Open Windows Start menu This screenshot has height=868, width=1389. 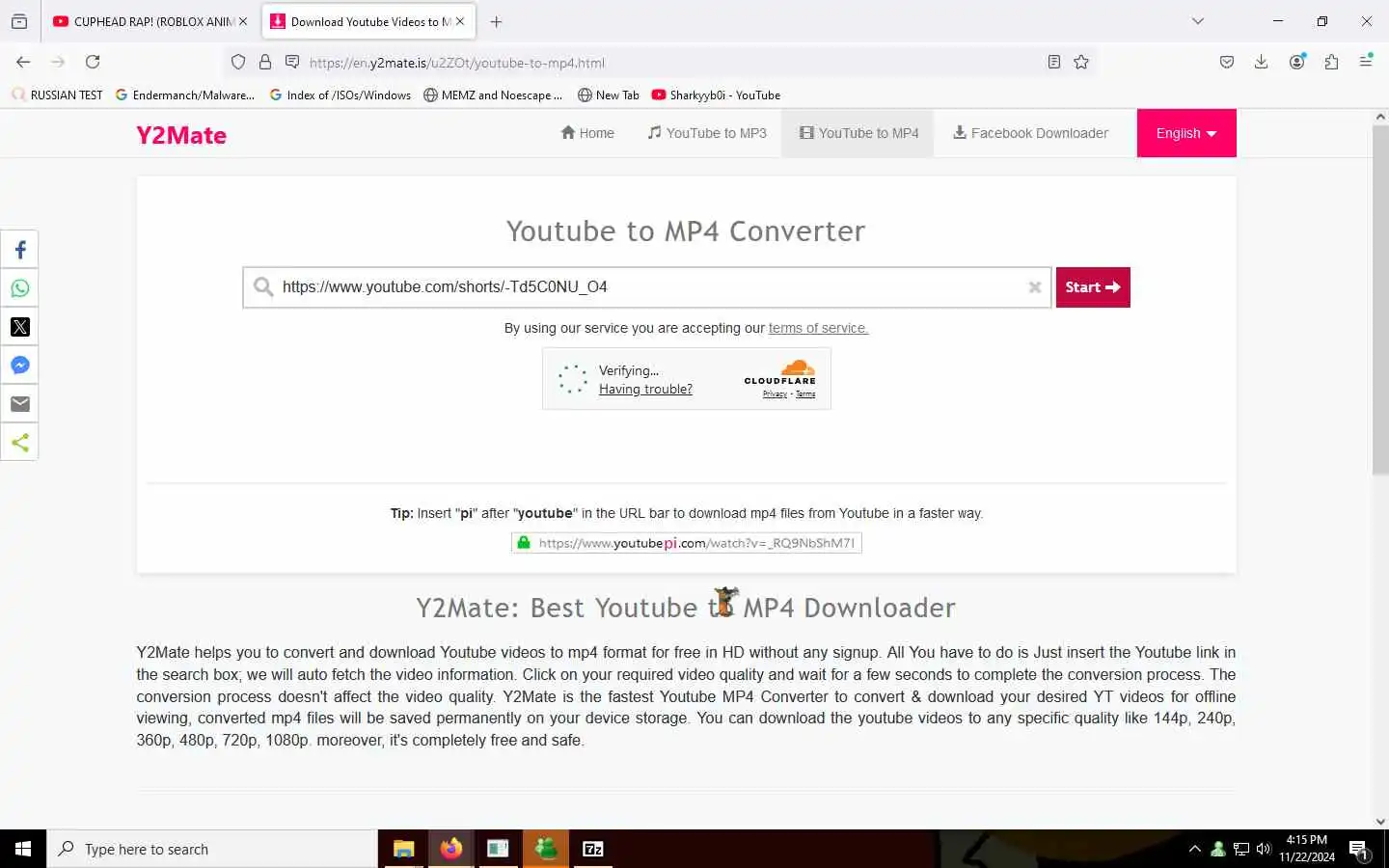(x=23, y=849)
